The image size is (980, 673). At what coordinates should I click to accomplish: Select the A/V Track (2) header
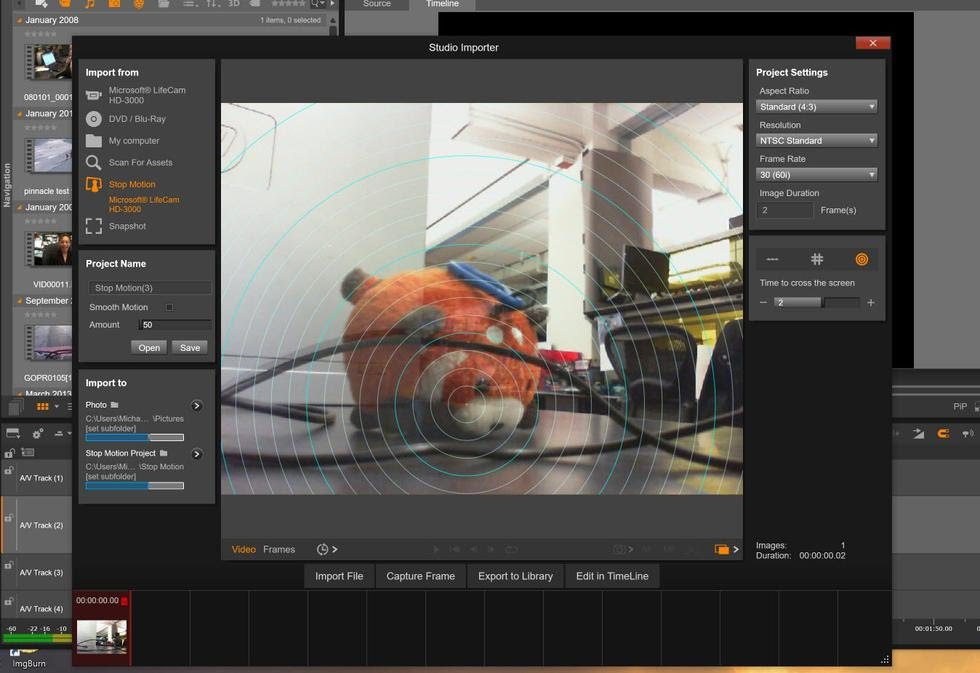(36, 526)
